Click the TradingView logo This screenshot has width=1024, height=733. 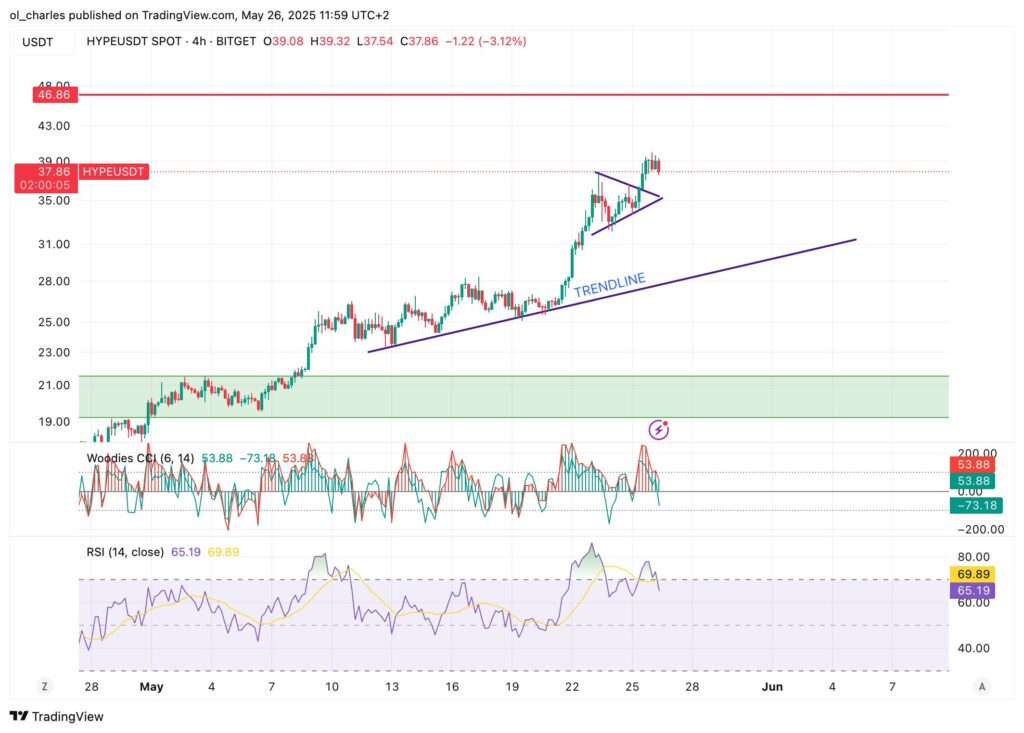pyautogui.click(x=57, y=716)
